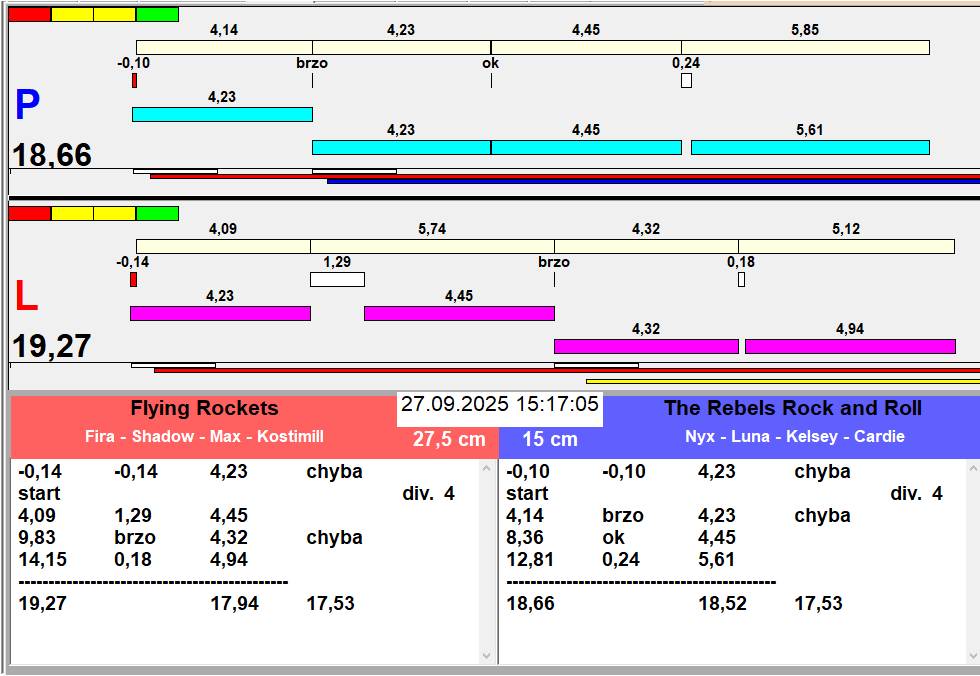This screenshot has height=676, width=980.
Task: Click the big 18,66 total time
Action: [52, 155]
